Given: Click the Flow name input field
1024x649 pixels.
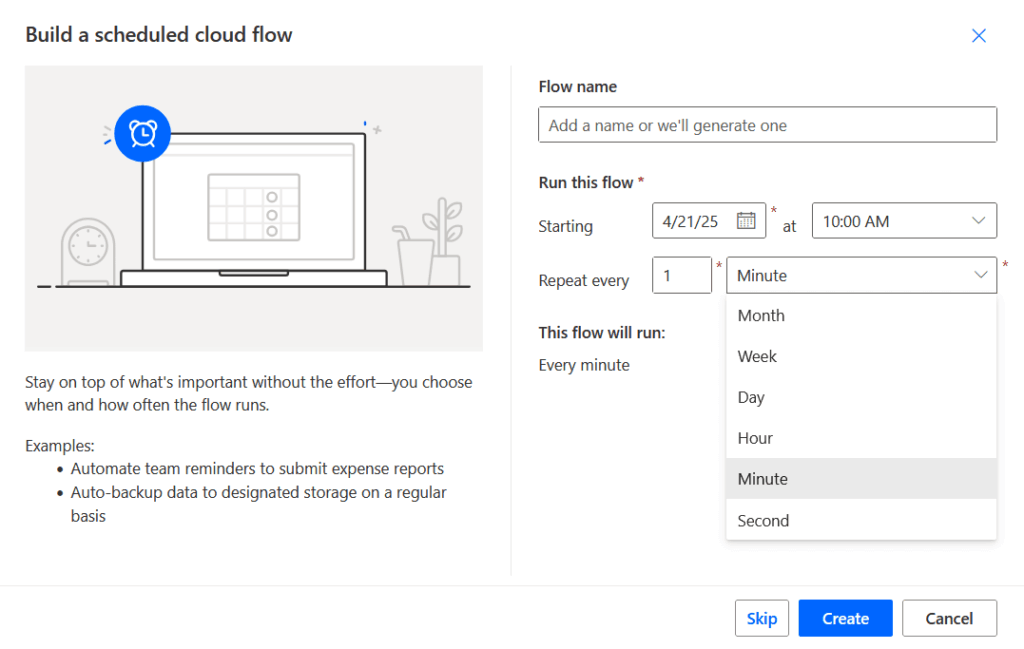Looking at the screenshot, I should tap(767, 125).
